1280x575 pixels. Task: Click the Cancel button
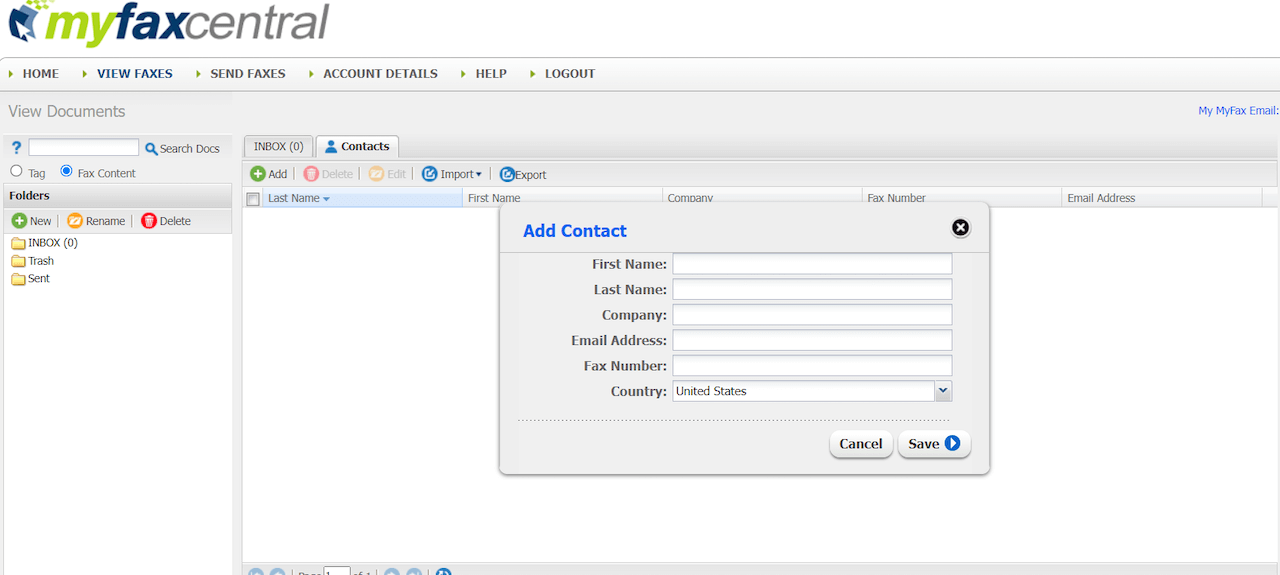(x=861, y=444)
